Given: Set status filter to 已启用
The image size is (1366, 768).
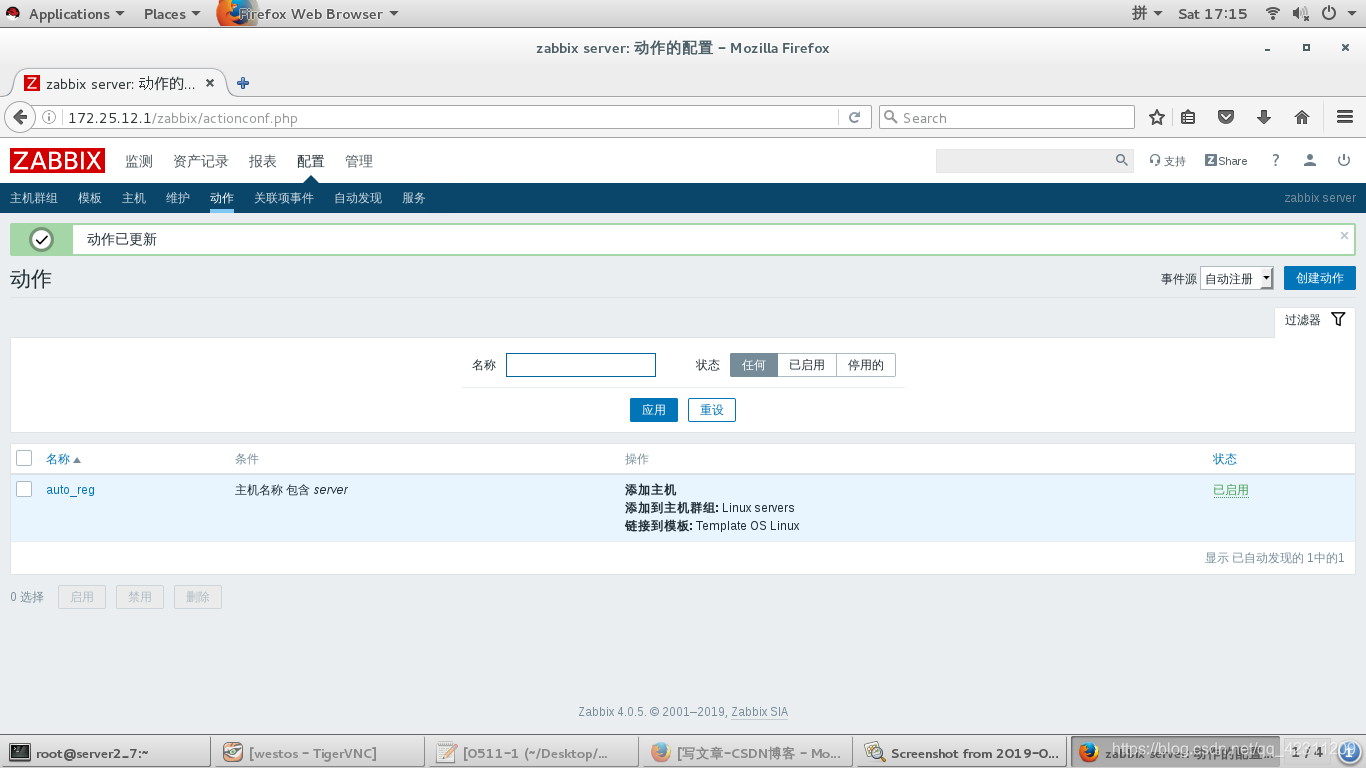Looking at the screenshot, I should point(807,365).
